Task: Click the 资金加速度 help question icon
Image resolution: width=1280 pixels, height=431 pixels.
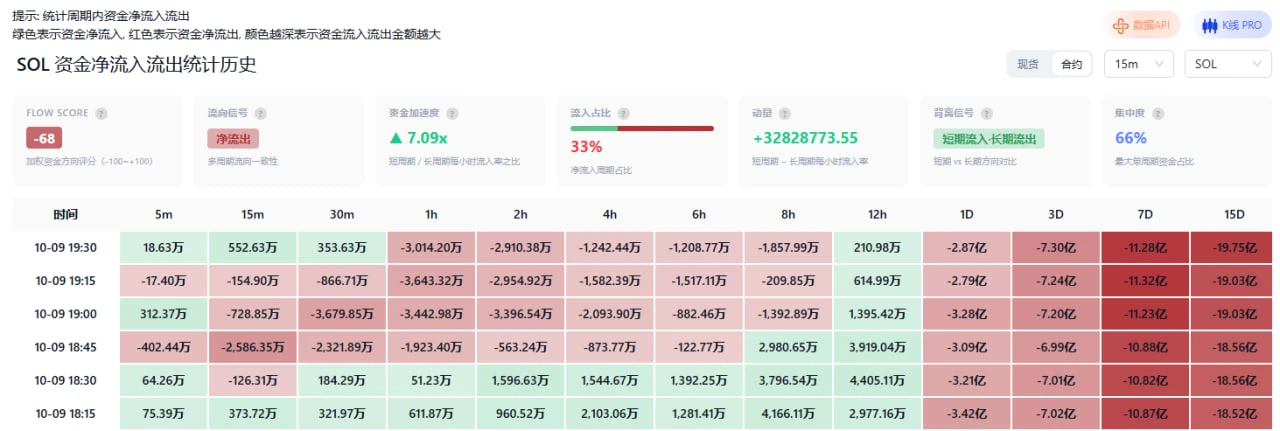Action: tap(454, 114)
